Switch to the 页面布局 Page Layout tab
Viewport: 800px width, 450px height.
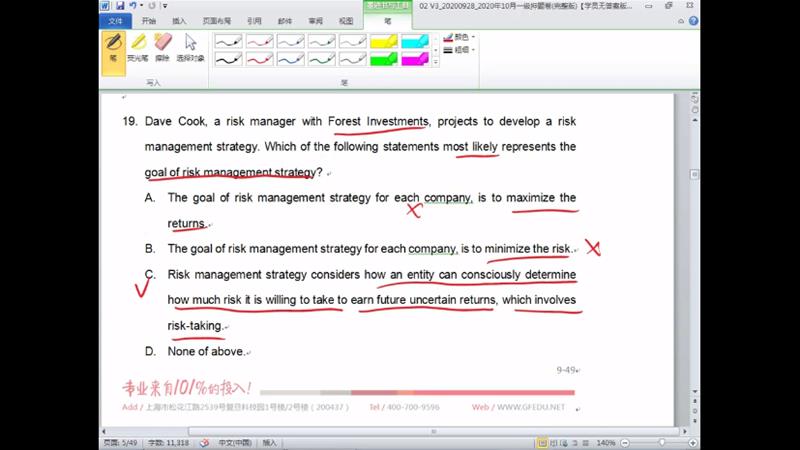[x=215, y=20]
